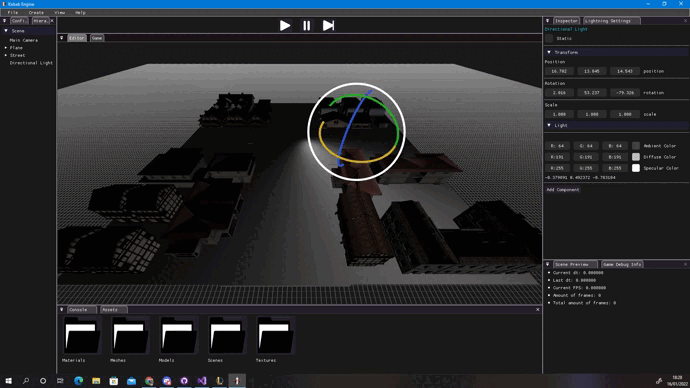Image resolution: width=690 pixels, height=388 pixels.
Task: Switch to the Console tab
Action: [x=82, y=310]
